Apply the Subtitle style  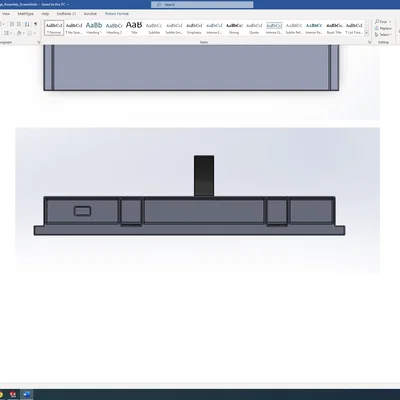(x=154, y=28)
